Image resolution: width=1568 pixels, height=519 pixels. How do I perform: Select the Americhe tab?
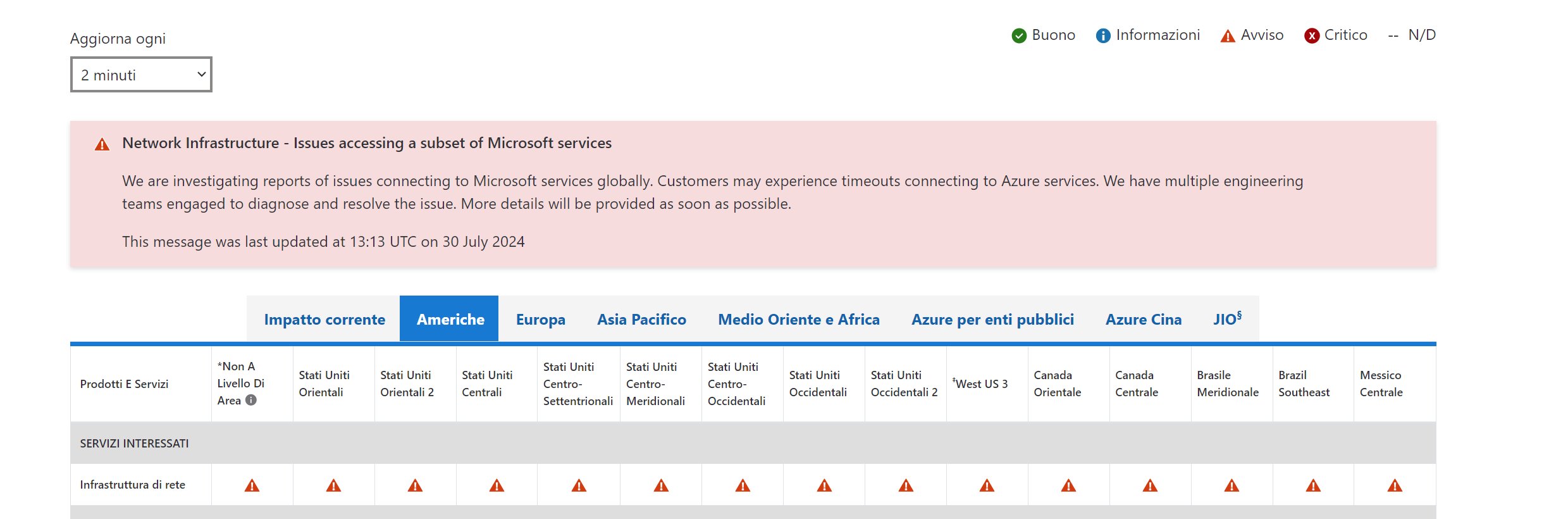click(450, 319)
